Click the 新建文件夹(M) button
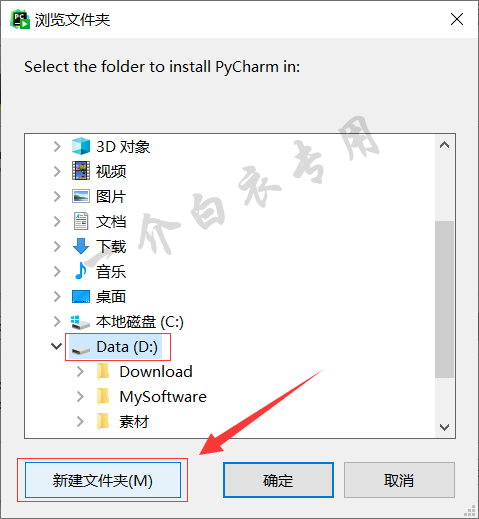The height and width of the screenshot is (519, 479). pyautogui.click(x=103, y=480)
